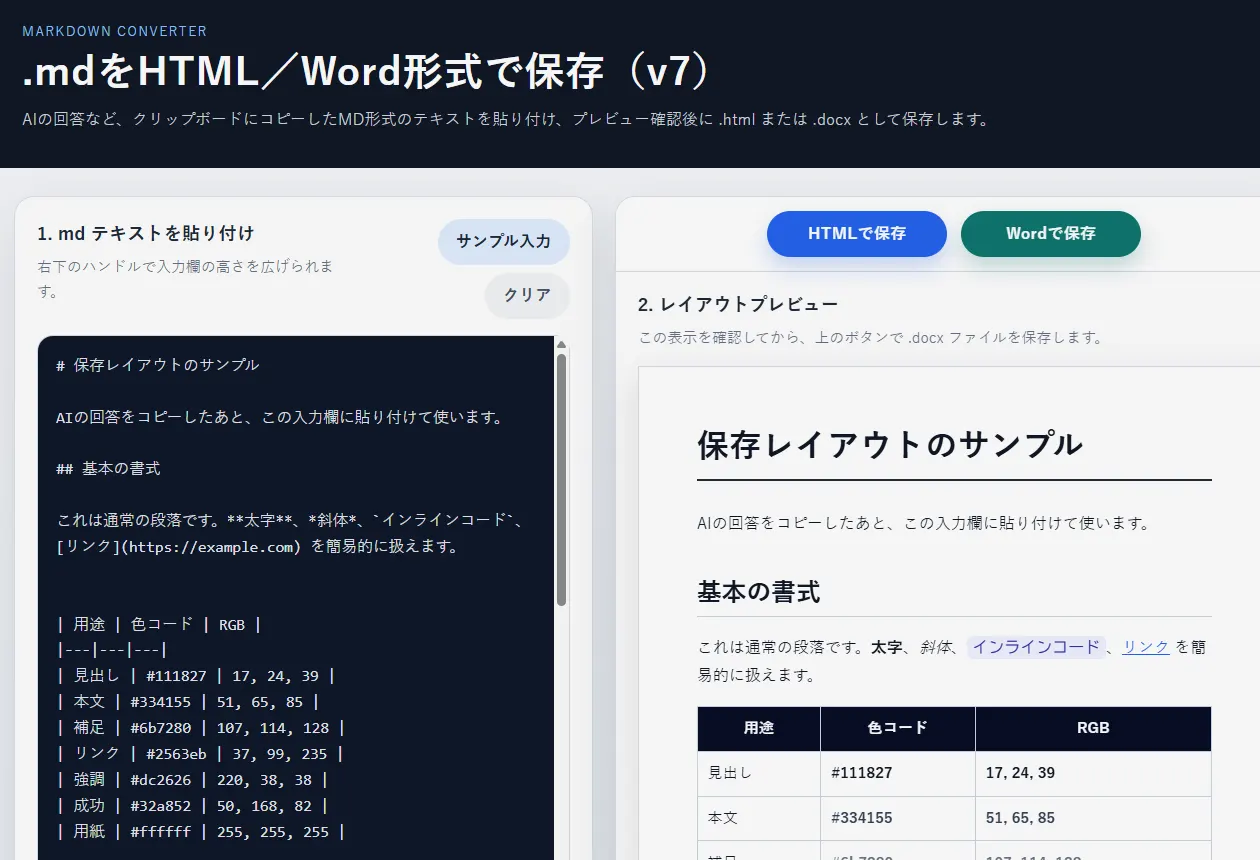
Task: Click the note 'この表示を確認してから、上のボタンで .docx ファイルを保存します。'
Action: (870, 338)
